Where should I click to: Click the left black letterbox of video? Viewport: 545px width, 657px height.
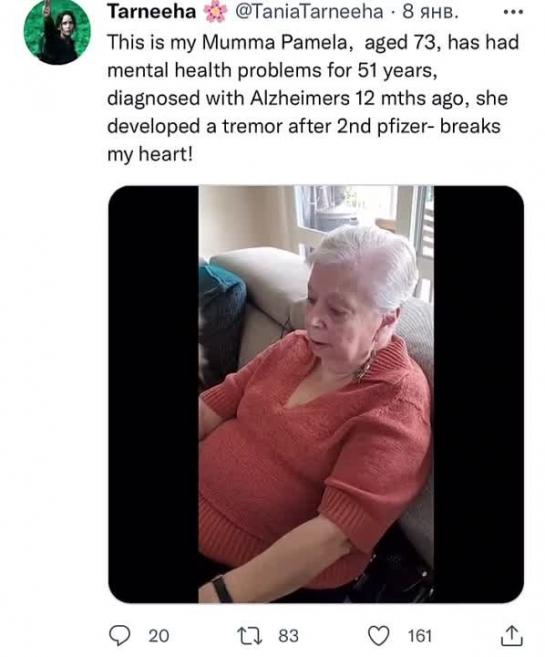[x=153, y=394]
